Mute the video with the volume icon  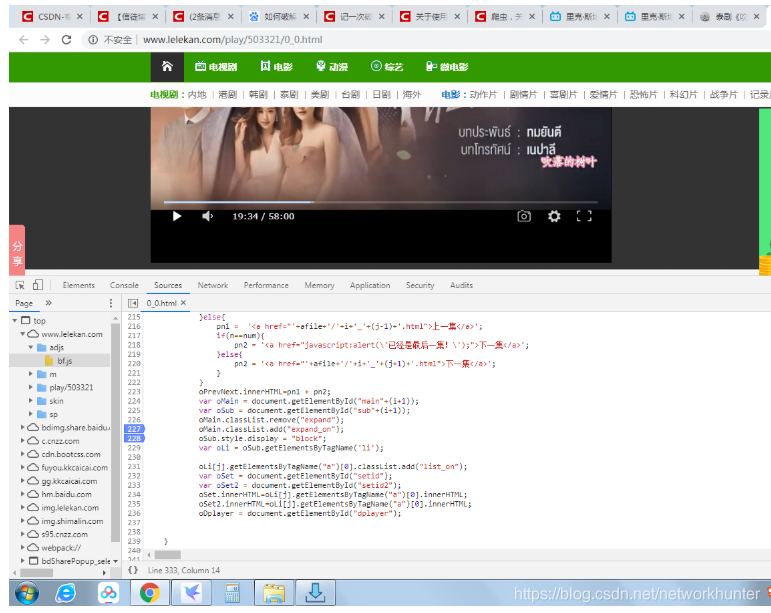point(208,216)
